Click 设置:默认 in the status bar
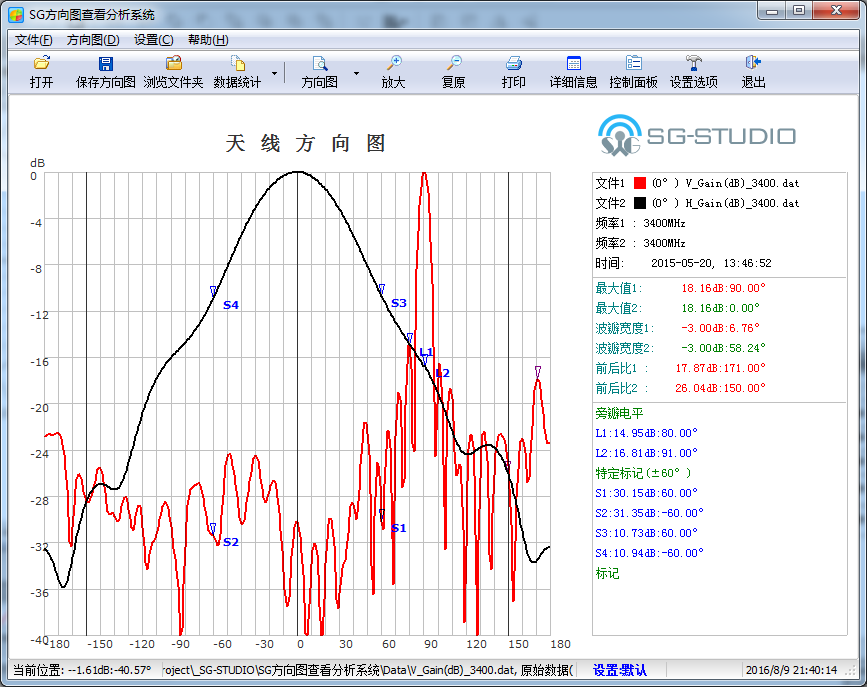867x687 pixels. point(620,670)
